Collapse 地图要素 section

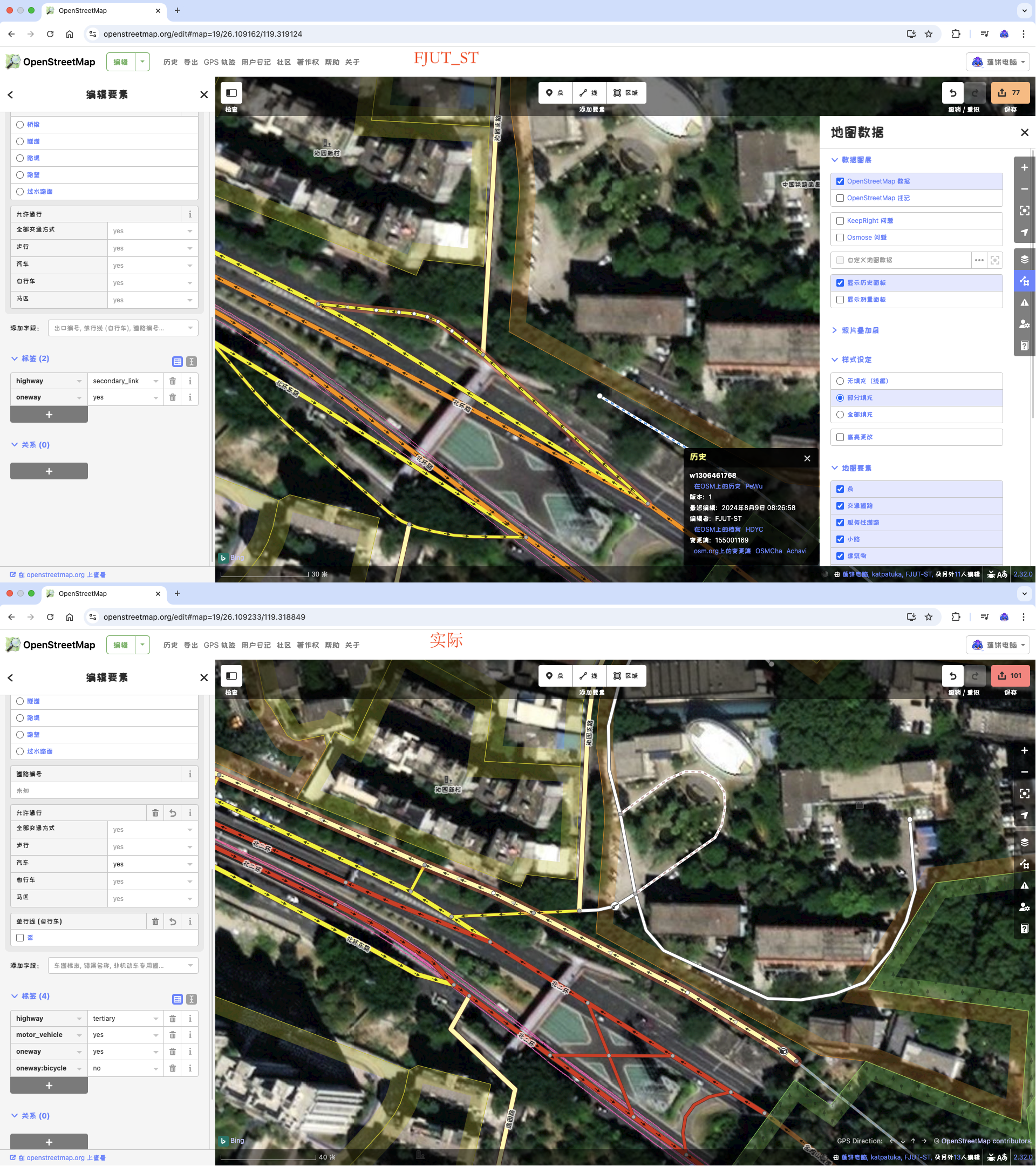851,469
